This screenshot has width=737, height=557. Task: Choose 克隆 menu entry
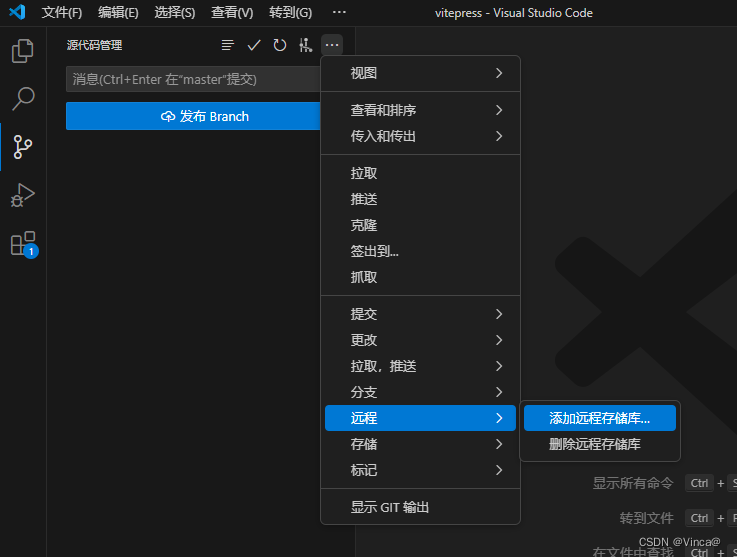(x=420, y=225)
